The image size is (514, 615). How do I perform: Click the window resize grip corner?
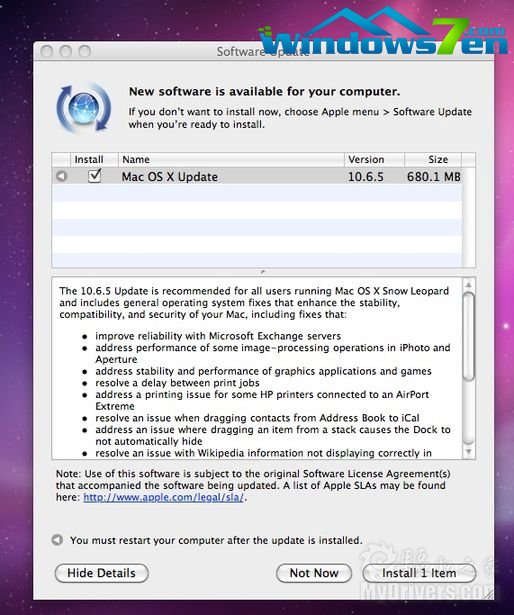488,594
